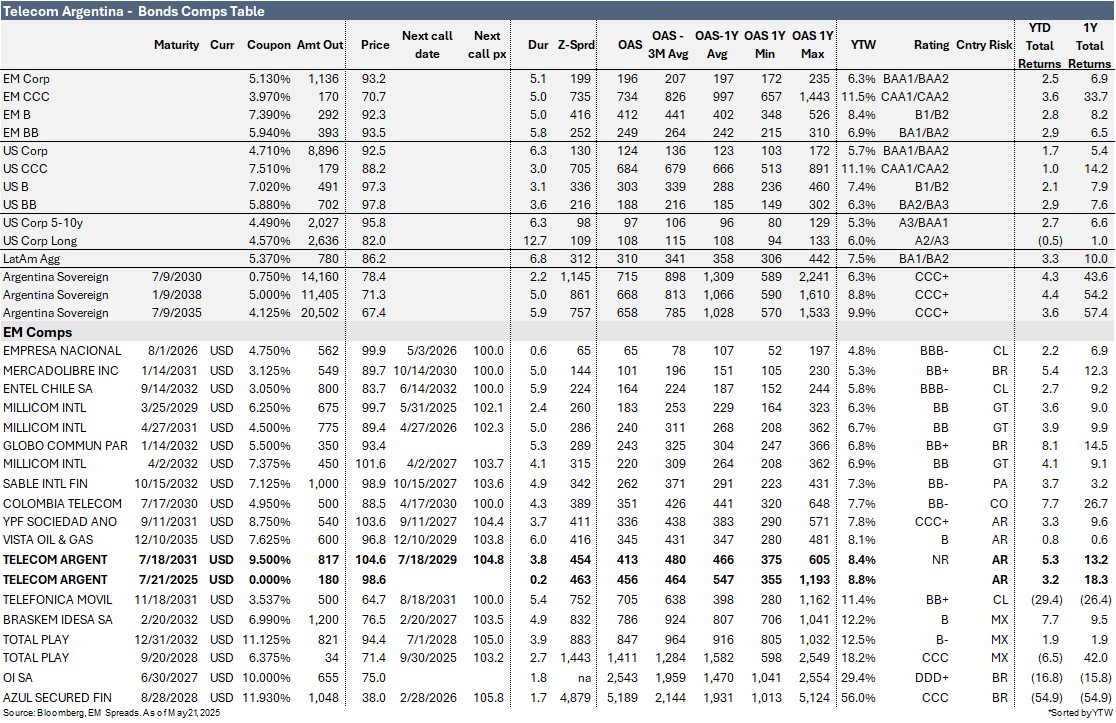This screenshot has height=723, width=1116.
Task: Click the 12.7 duration cell
Action: pyautogui.click(x=535, y=241)
